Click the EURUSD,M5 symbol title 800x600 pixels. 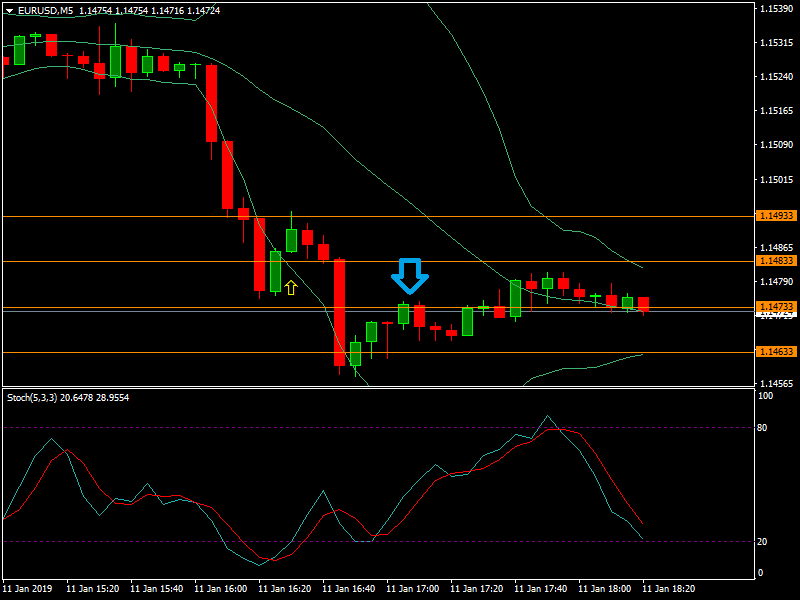[46, 11]
